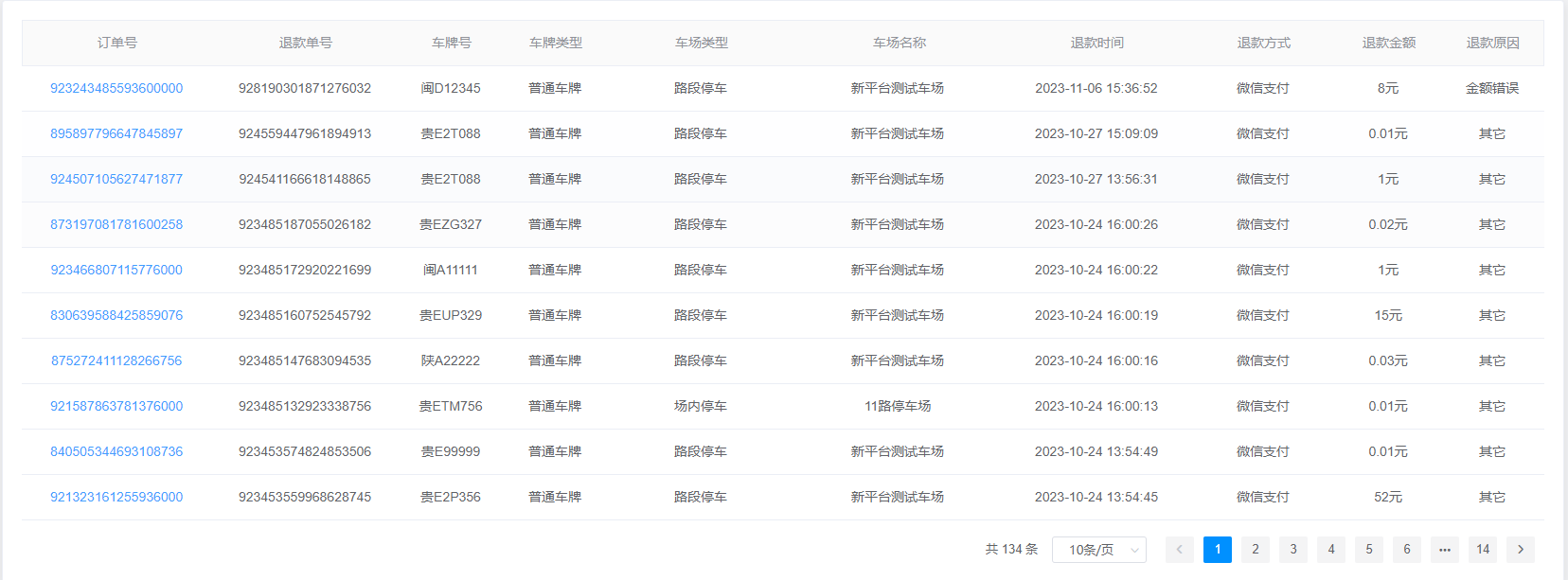Click the 退款时间 column header
Screen dimensions: 1568x580
point(1096,43)
